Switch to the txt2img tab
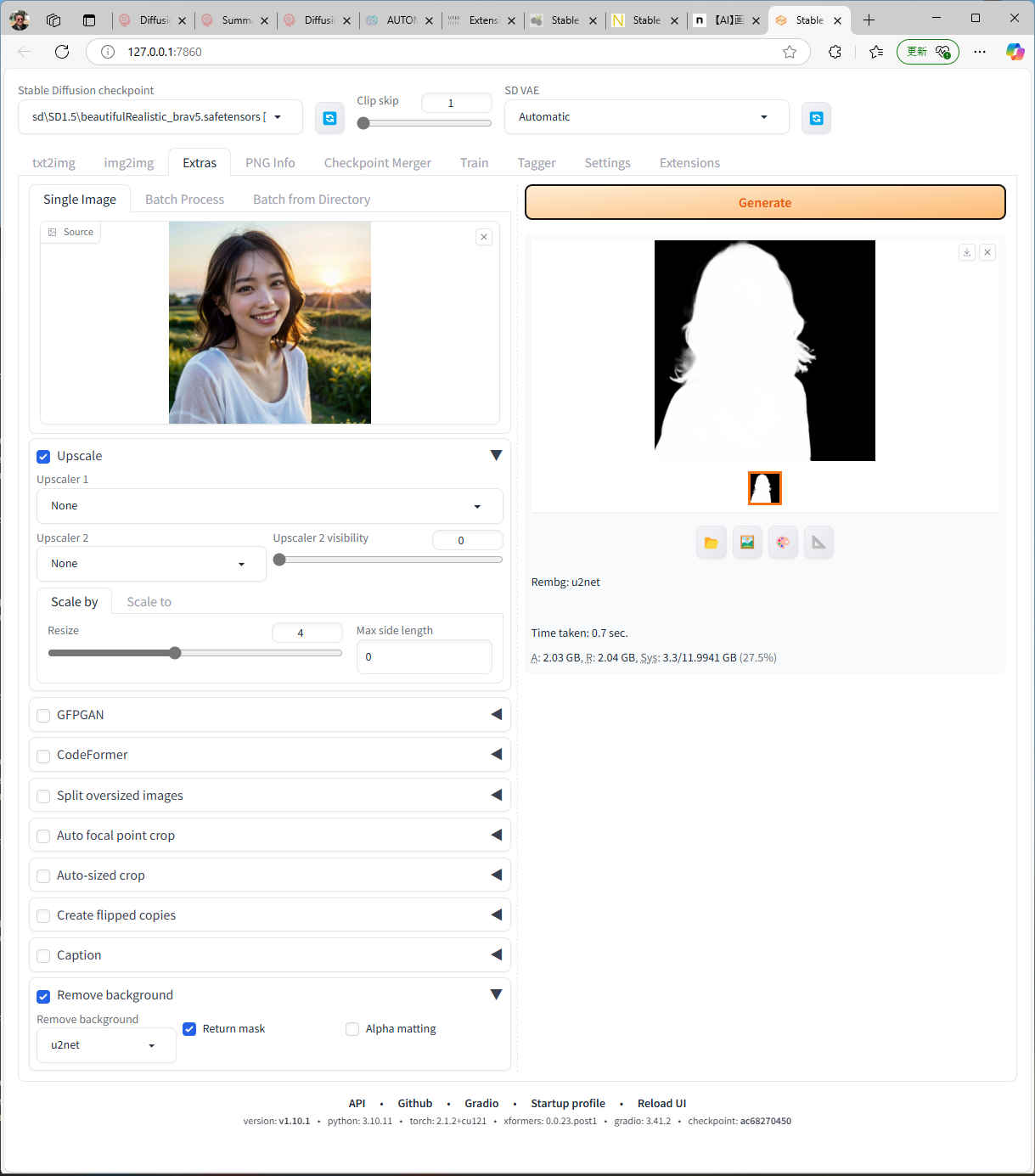Screen dimensions: 1035x1176 (53, 163)
